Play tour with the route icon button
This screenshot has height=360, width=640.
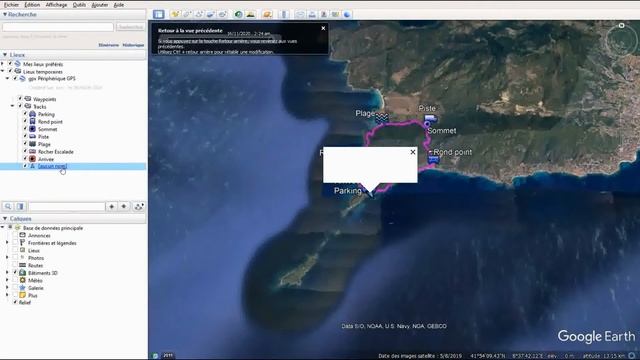click(138, 207)
